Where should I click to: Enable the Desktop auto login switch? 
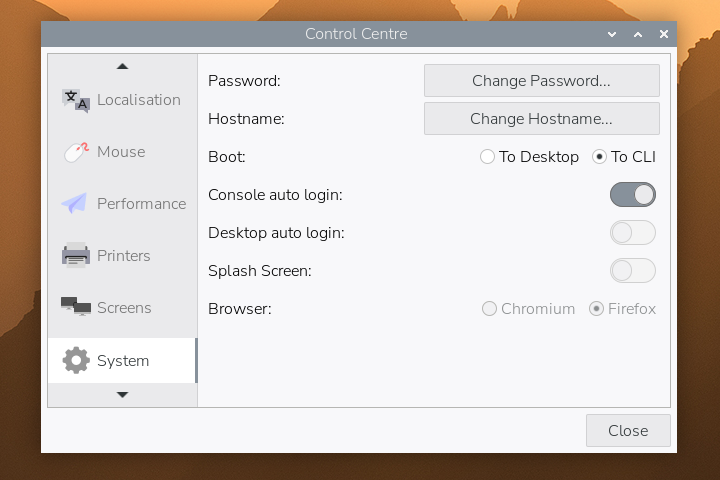[x=633, y=233]
